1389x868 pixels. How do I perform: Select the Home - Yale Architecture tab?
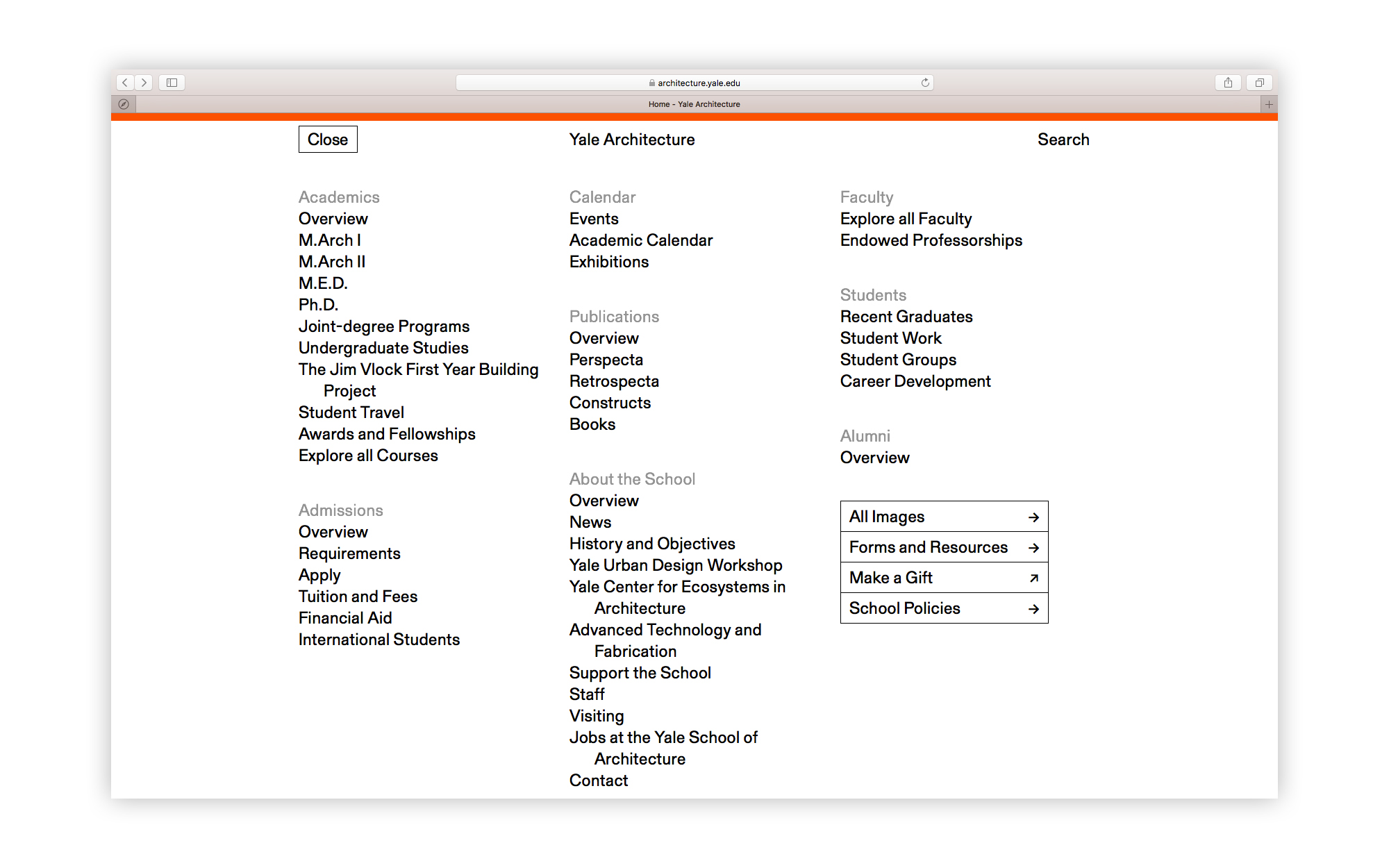pos(694,104)
